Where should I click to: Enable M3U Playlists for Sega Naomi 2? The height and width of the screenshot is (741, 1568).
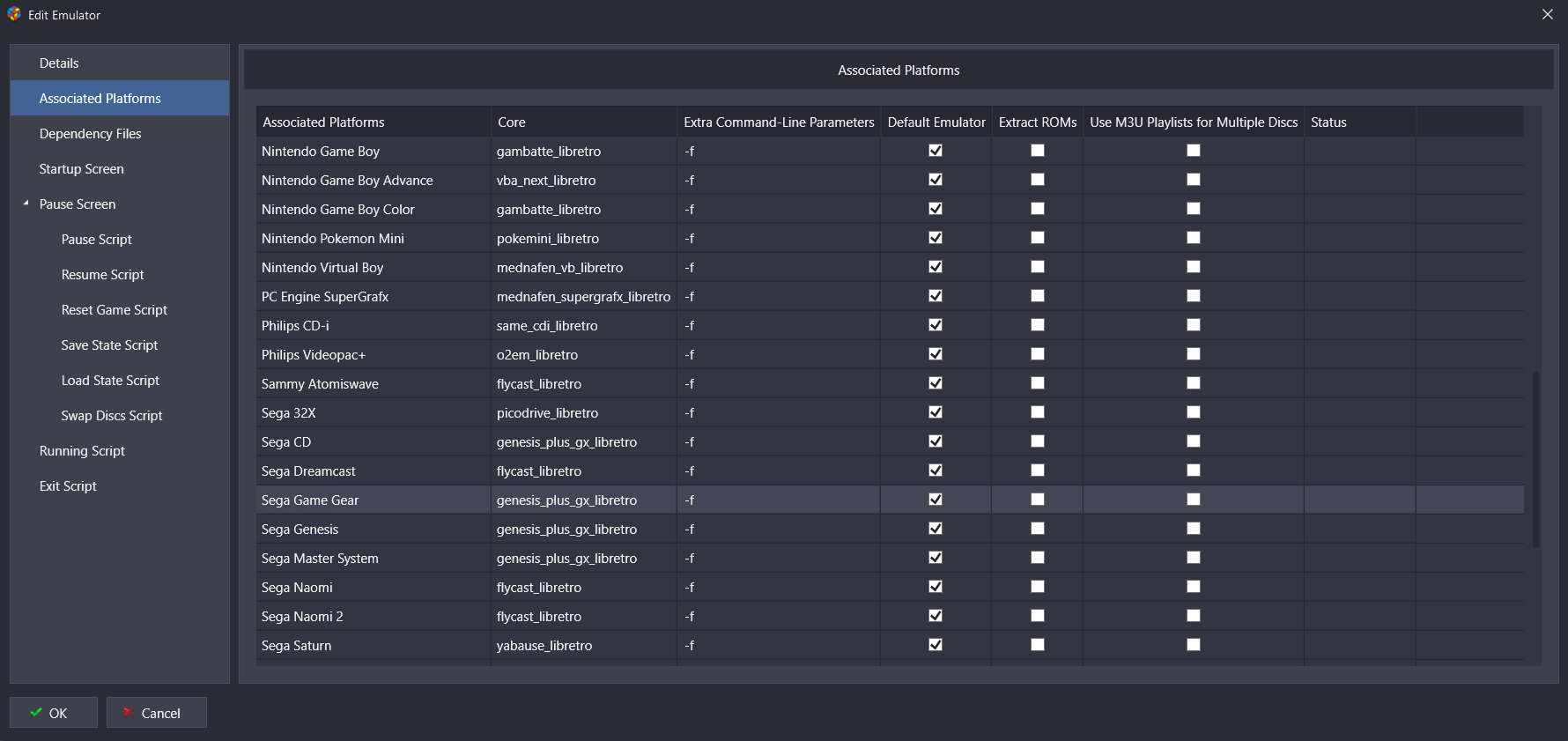click(x=1194, y=616)
